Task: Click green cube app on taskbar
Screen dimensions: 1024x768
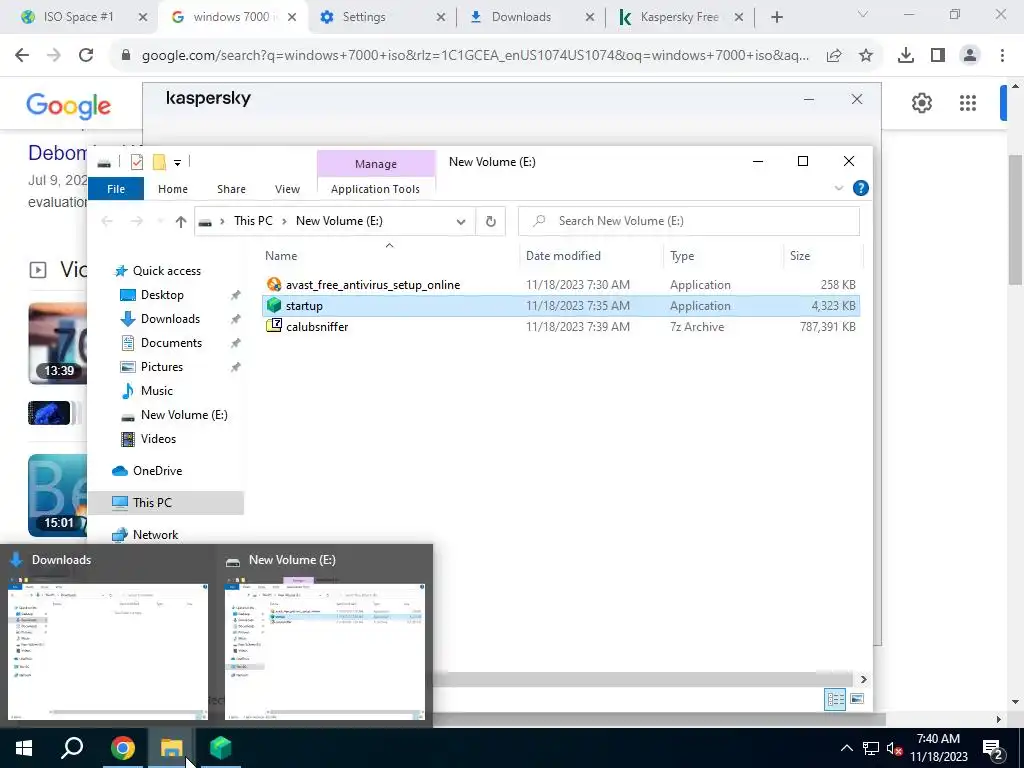Action: coord(221,748)
